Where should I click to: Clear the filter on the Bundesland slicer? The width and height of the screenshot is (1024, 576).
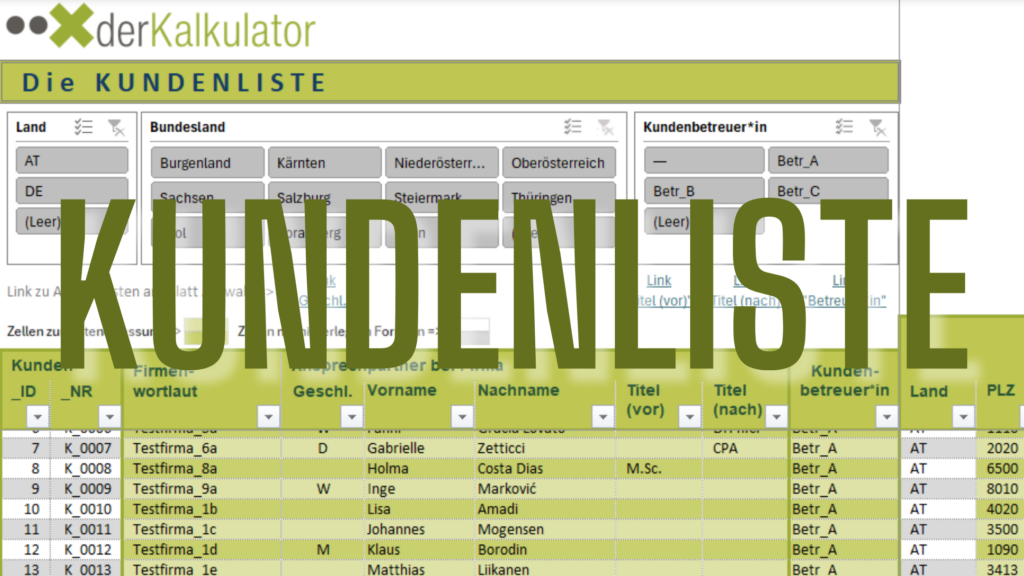(x=605, y=127)
